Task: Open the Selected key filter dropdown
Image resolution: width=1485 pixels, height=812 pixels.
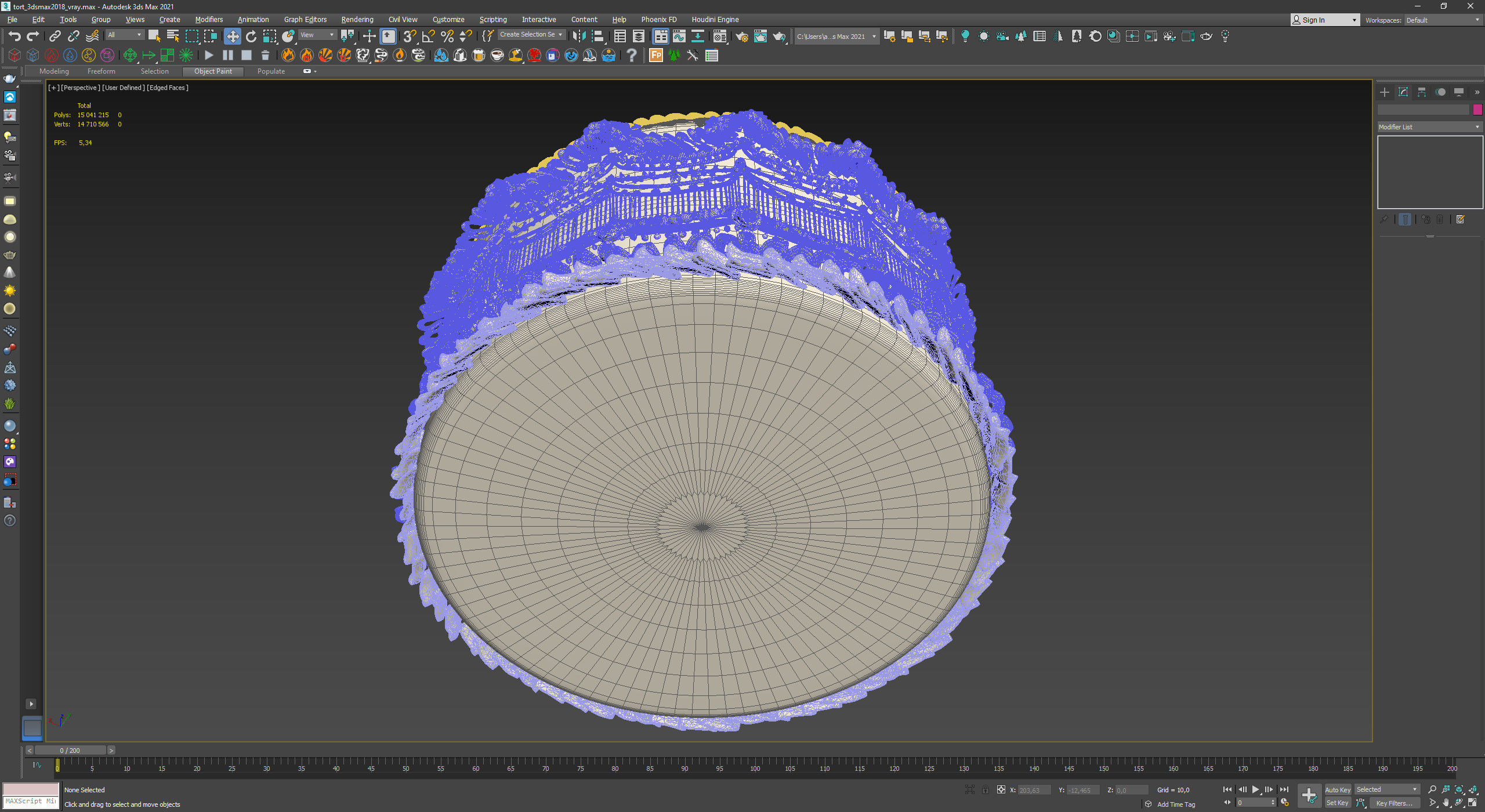Action: [1386, 789]
